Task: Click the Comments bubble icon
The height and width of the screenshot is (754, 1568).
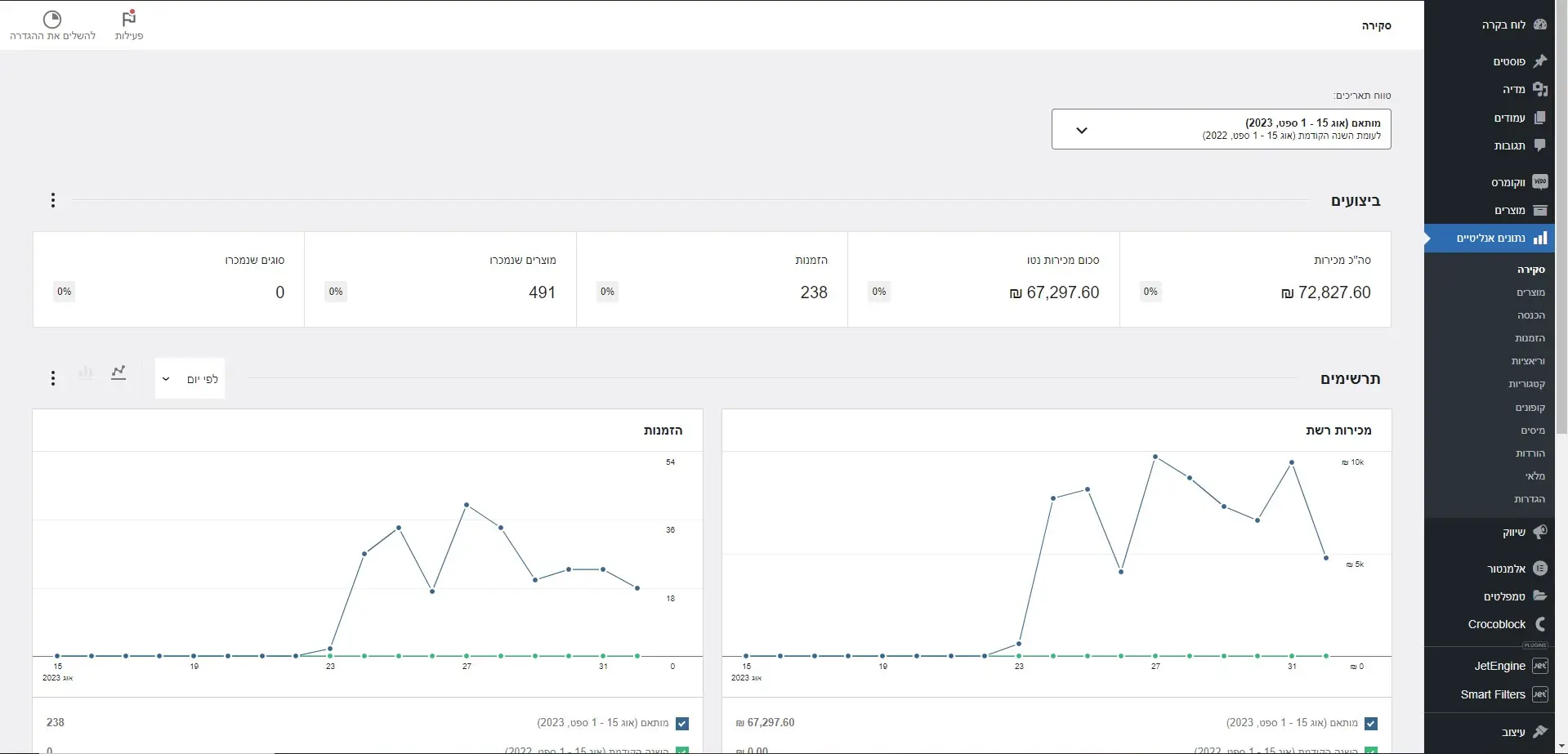Action: point(1540,145)
